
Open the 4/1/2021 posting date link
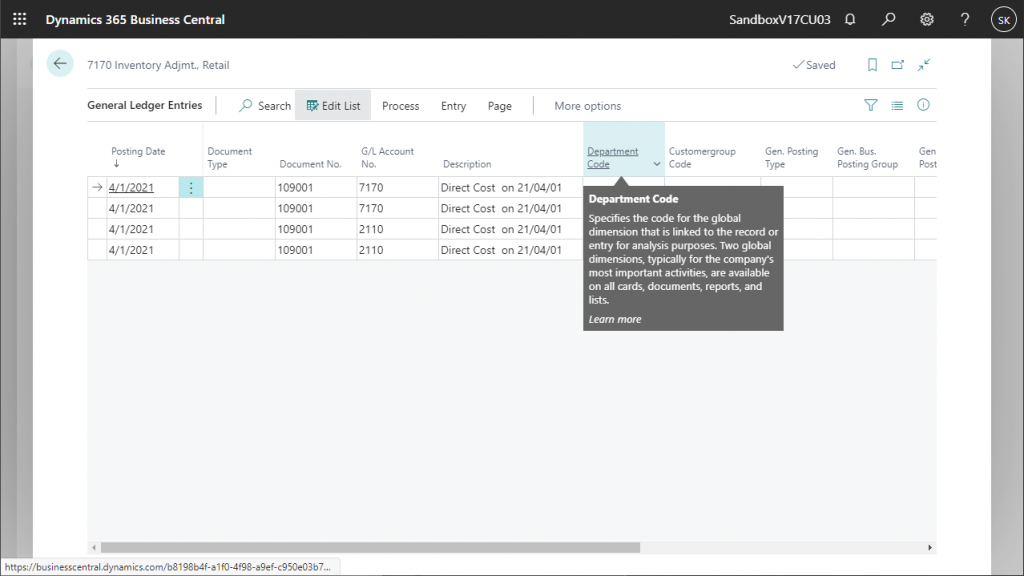tap(131, 187)
